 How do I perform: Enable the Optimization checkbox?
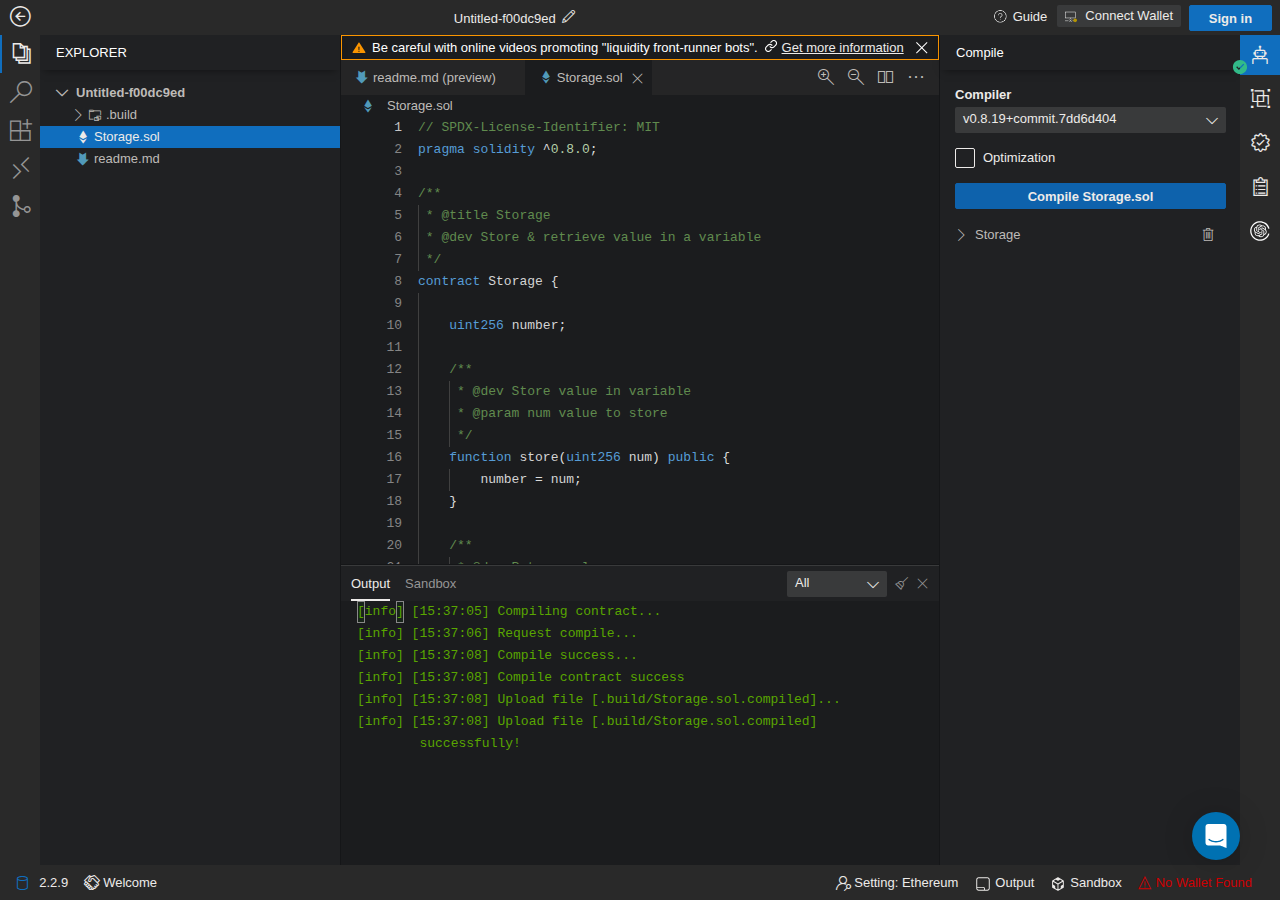click(x=965, y=158)
